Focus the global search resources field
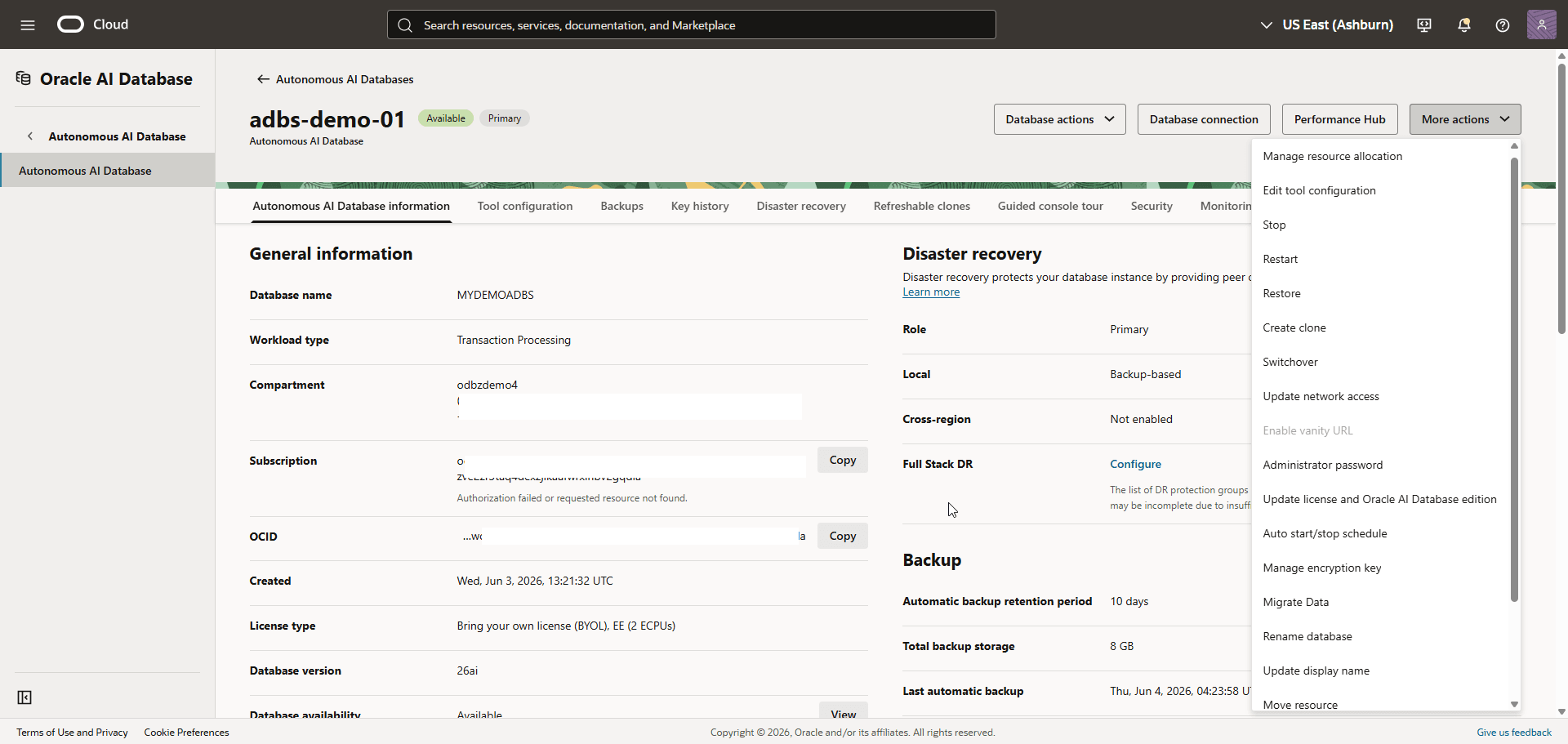 click(x=692, y=25)
